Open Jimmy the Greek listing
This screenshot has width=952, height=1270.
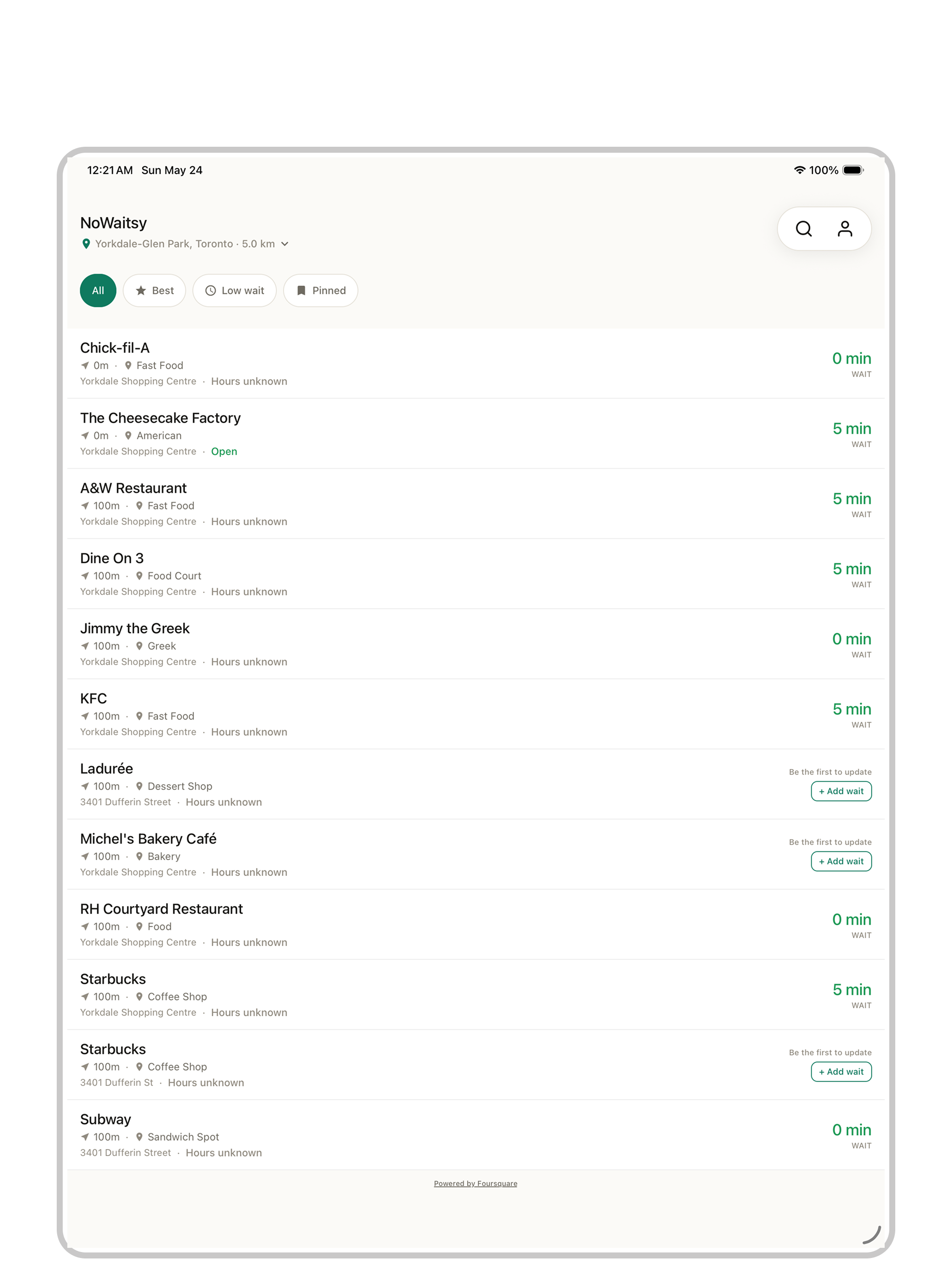[476, 644]
